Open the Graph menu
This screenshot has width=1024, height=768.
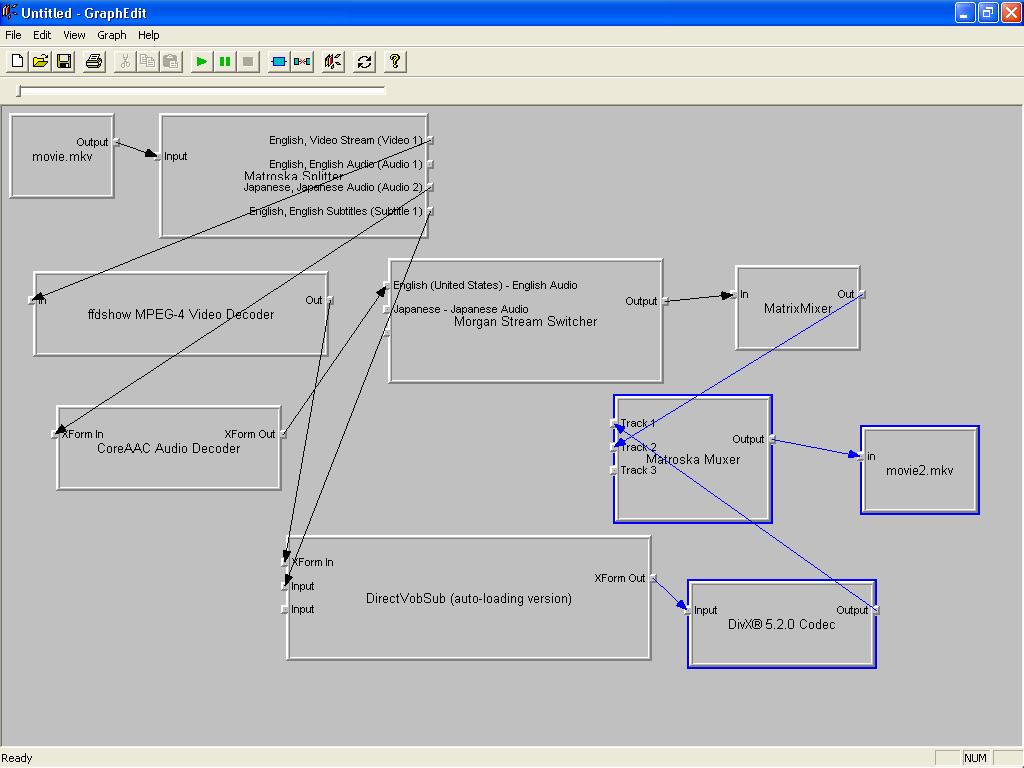(x=112, y=35)
